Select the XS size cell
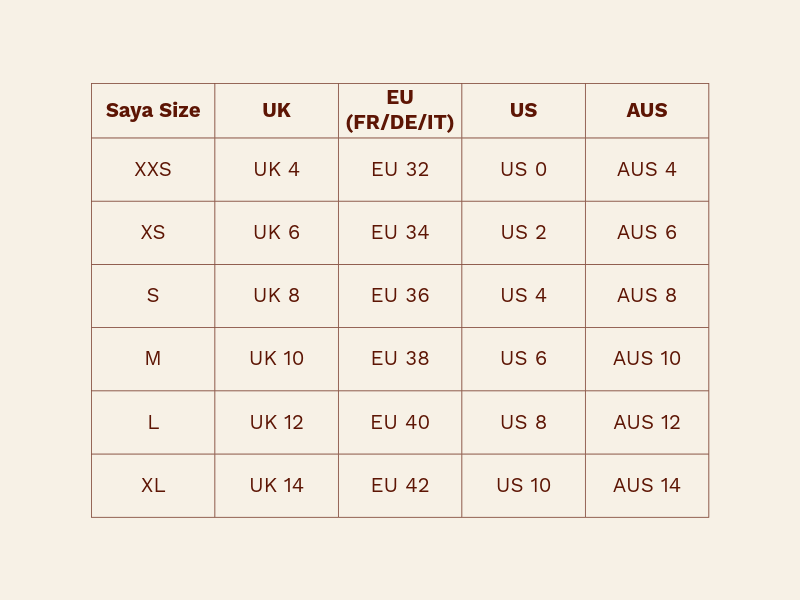The height and width of the screenshot is (600, 800). pos(153,232)
